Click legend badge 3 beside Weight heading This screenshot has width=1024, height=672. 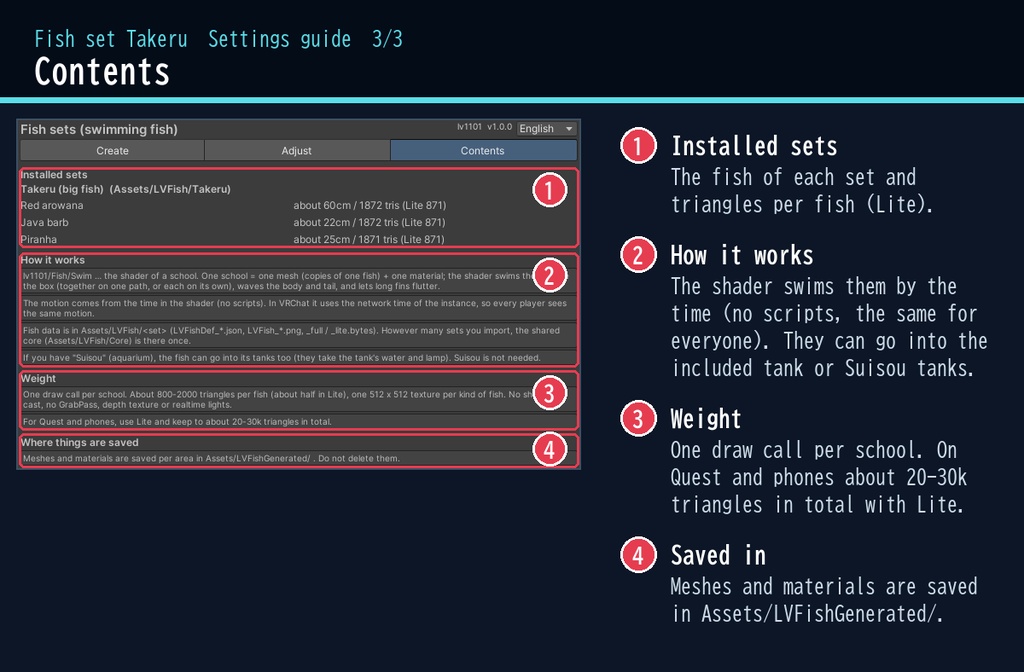pyautogui.click(x=638, y=419)
